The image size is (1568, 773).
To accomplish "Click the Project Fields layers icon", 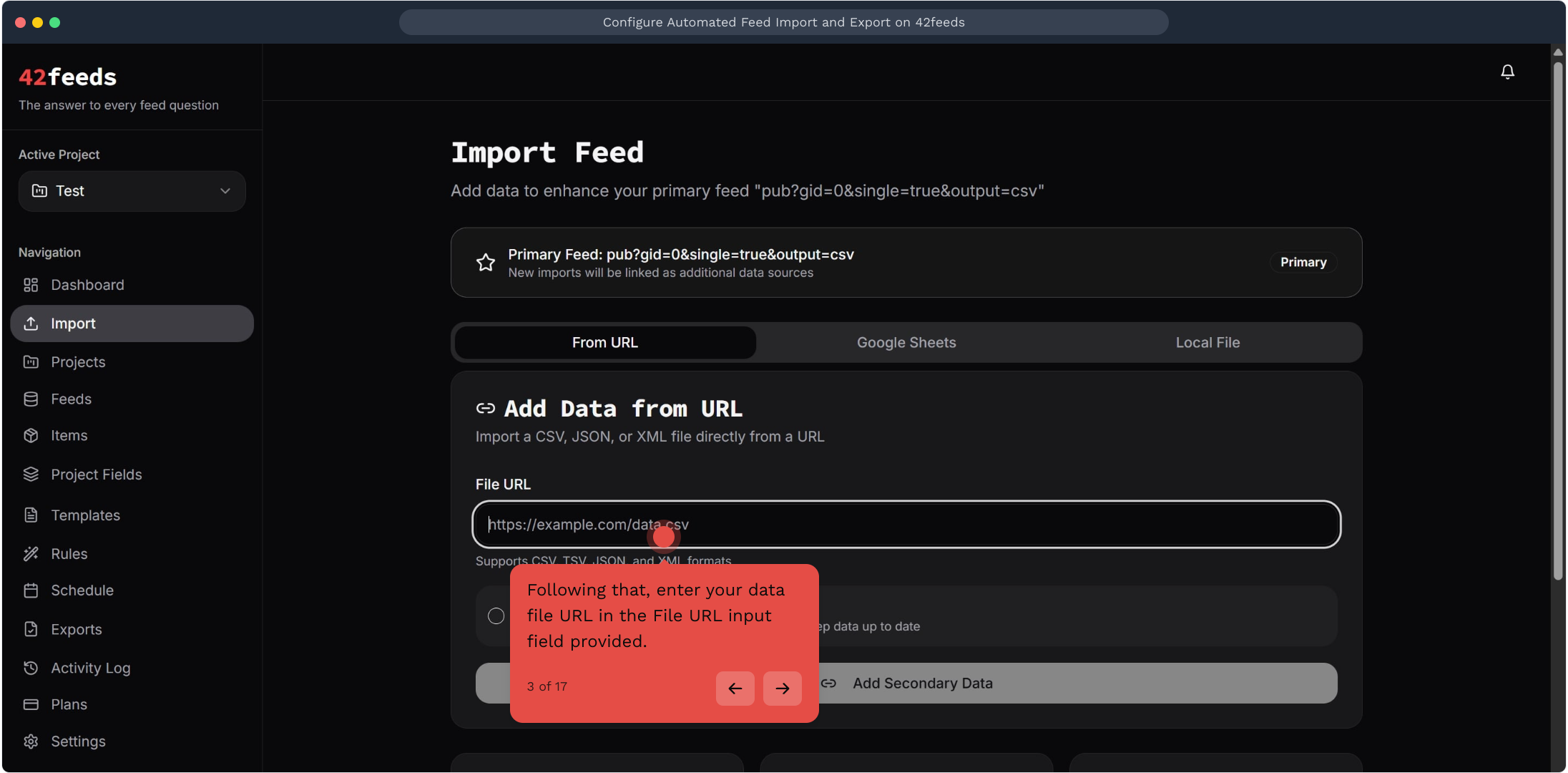I will 31,474.
